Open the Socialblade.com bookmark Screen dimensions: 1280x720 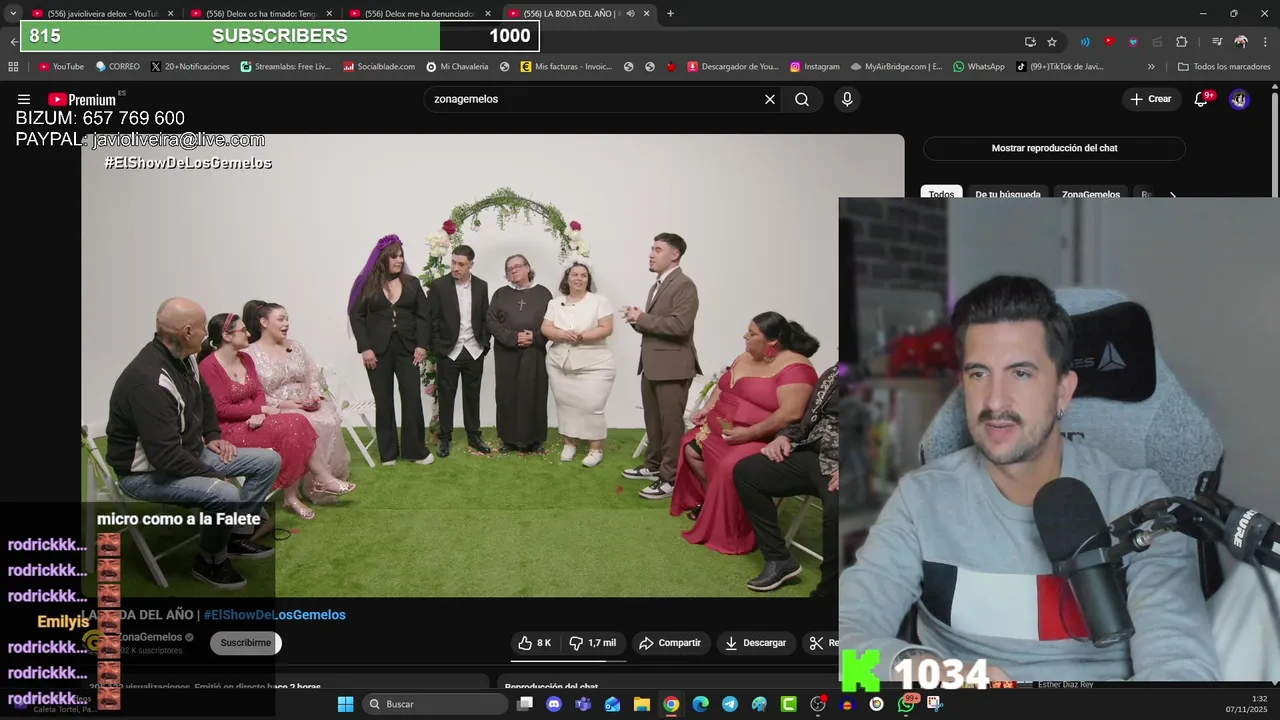point(378,67)
